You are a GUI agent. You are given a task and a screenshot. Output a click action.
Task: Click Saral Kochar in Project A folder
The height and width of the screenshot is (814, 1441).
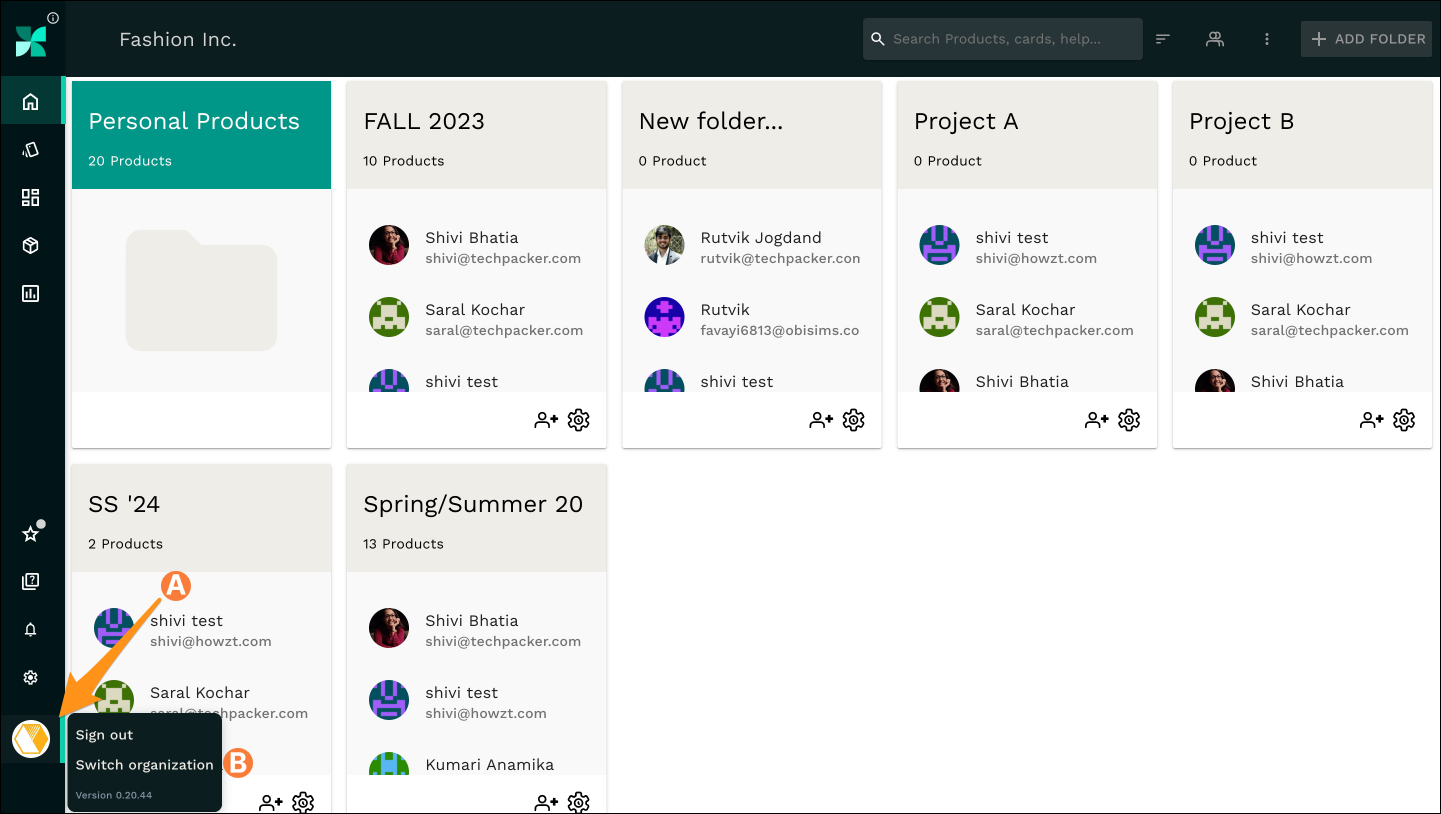point(1025,310)
